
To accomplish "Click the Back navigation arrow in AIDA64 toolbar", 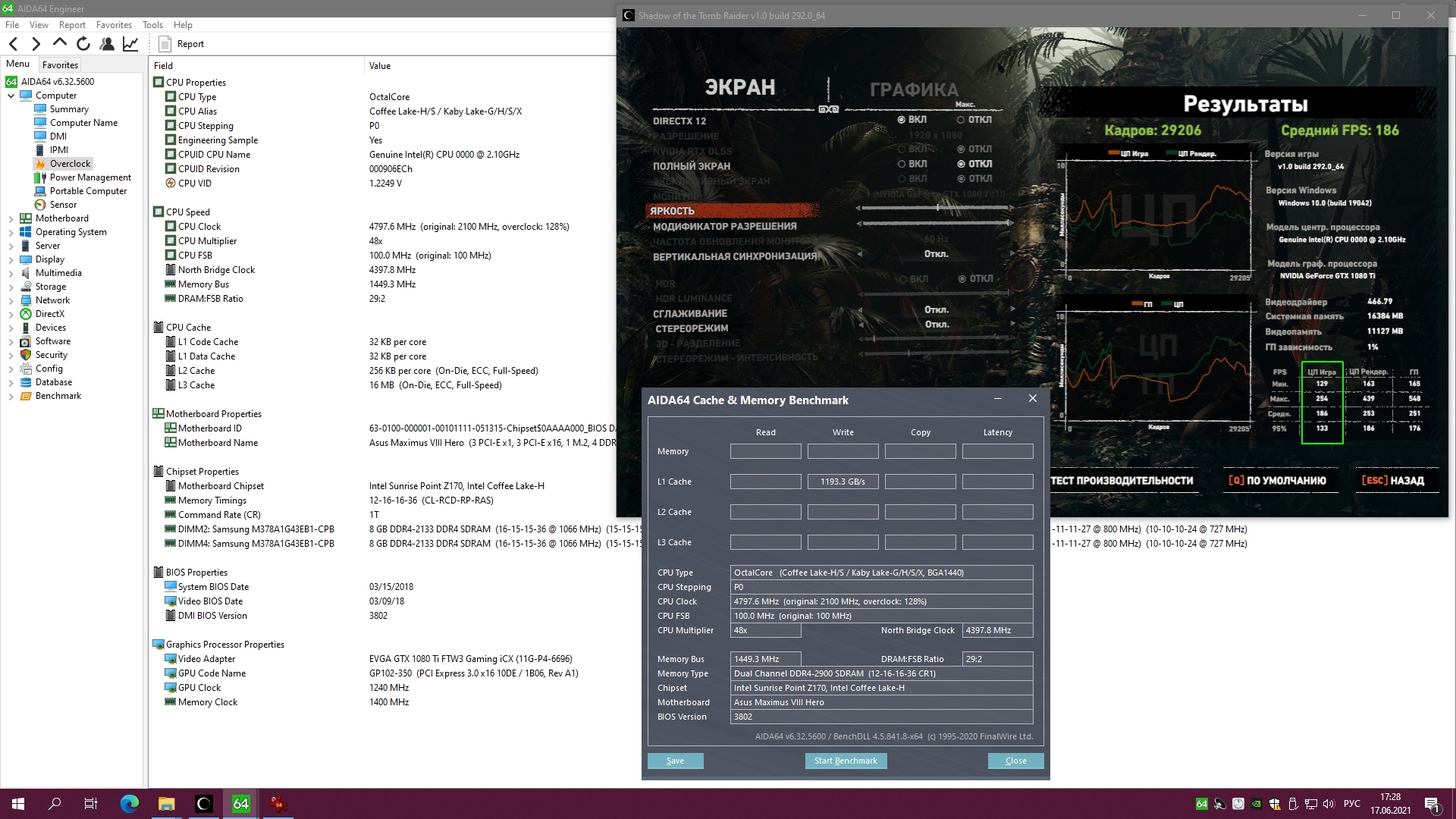I will (x=13, y=44).
